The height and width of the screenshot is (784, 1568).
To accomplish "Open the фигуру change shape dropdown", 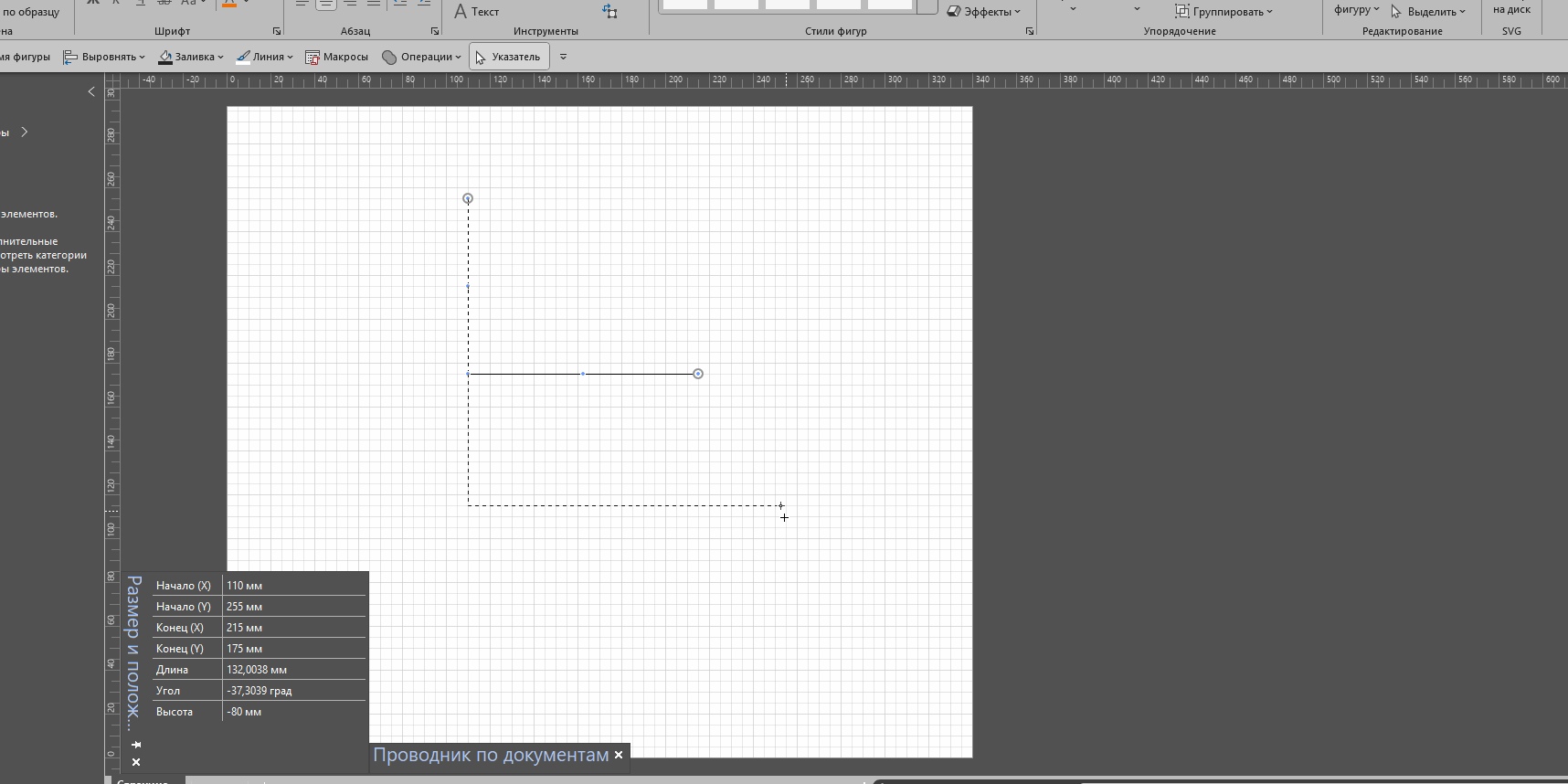I will (x=1356, y=10).
